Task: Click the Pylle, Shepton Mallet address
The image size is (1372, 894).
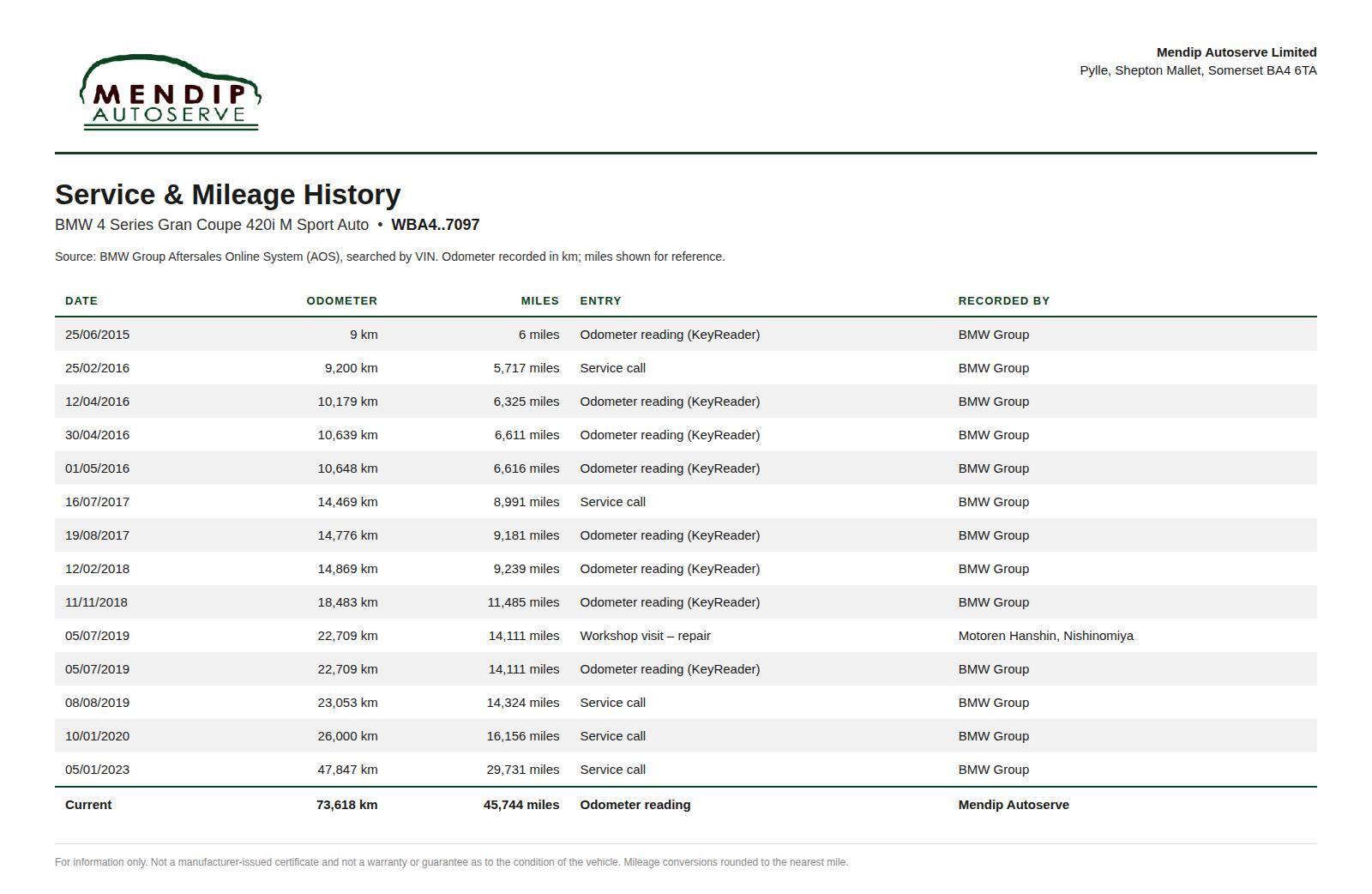Action: (x=1198, y=70)
